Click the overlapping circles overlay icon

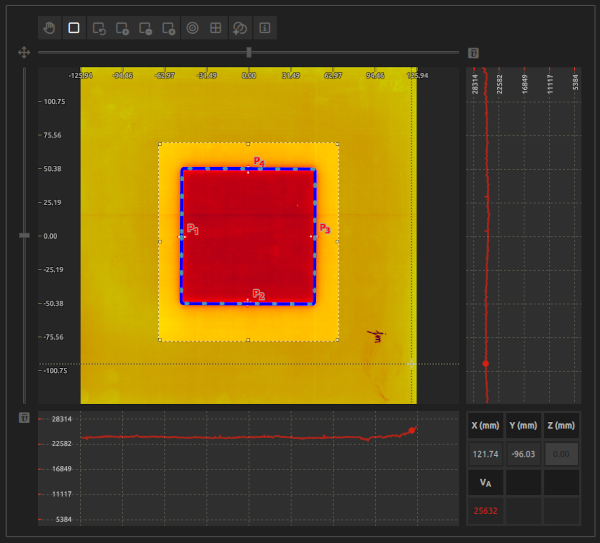coord(240,28)
